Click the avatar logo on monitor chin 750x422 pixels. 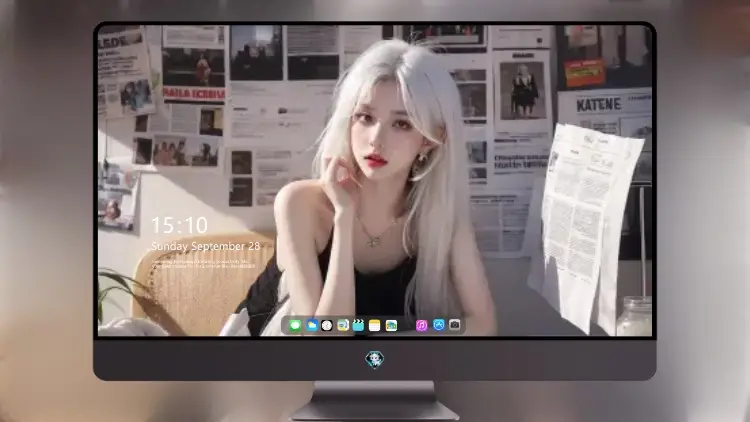point(375,359)
